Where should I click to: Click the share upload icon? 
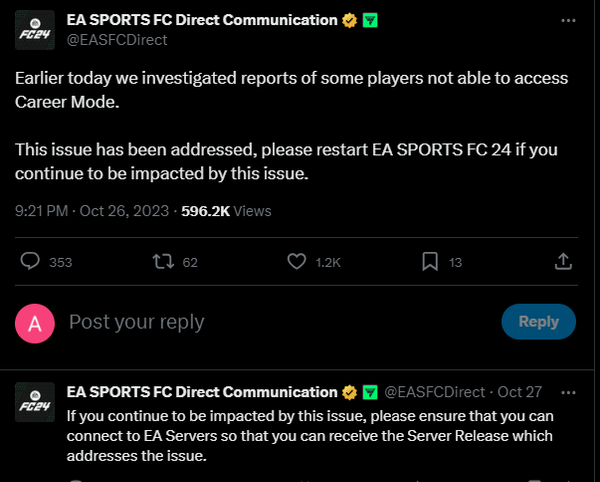point(563,262)
